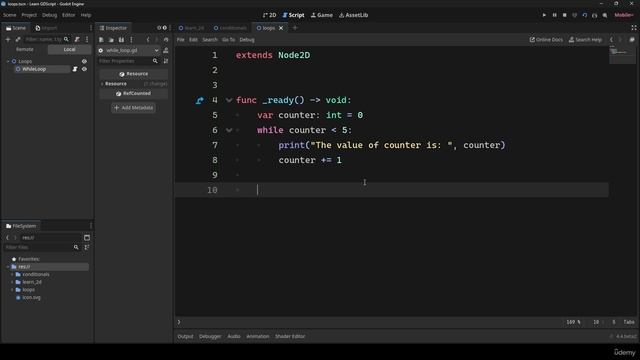Open Scene dock extra options menu
Viewport: 640px width, 360px height.
(87, 39)
